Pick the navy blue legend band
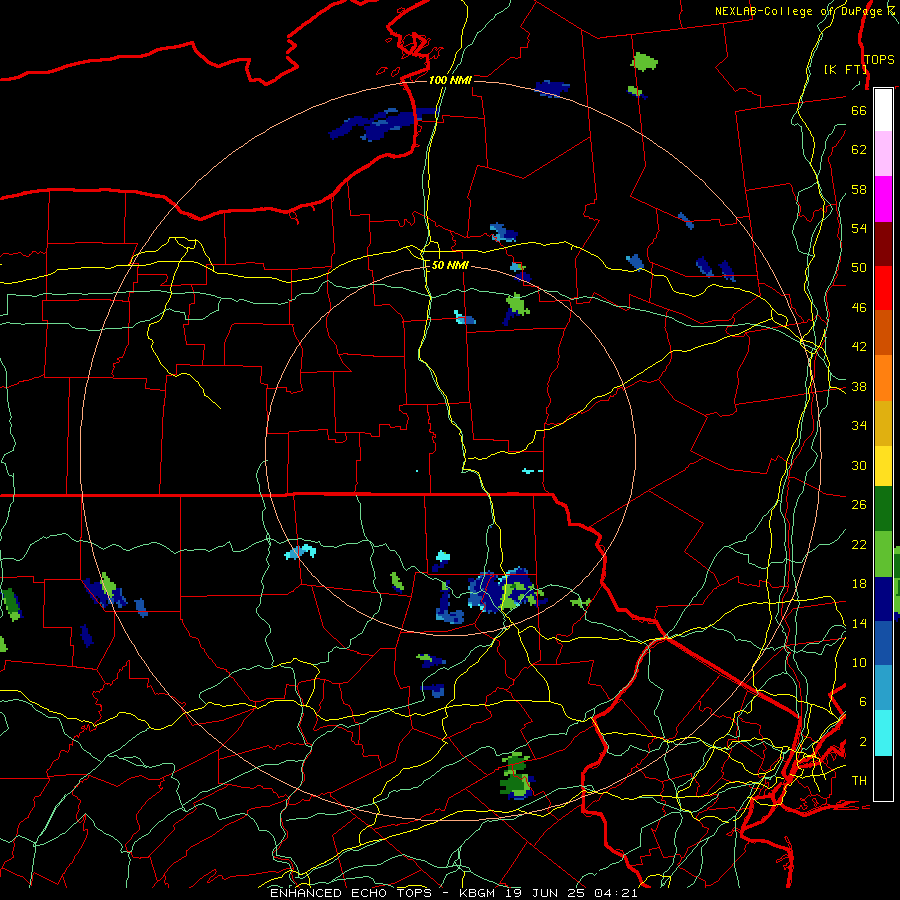 tap(883, 599)
